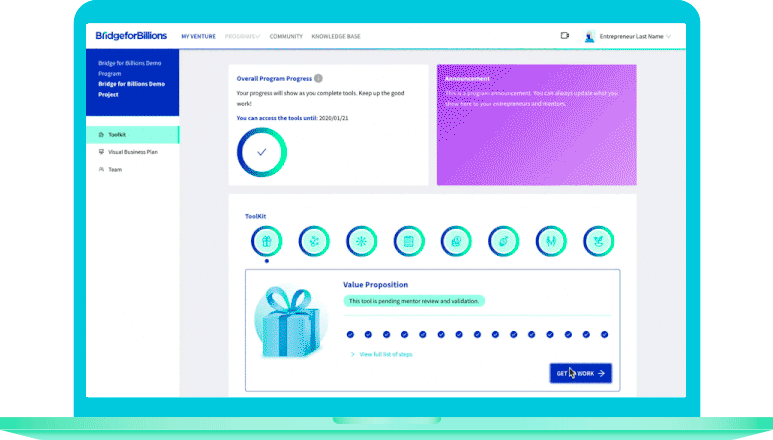
Task: Open the fifth ToolKit circle icon
Action: [456, 241]
